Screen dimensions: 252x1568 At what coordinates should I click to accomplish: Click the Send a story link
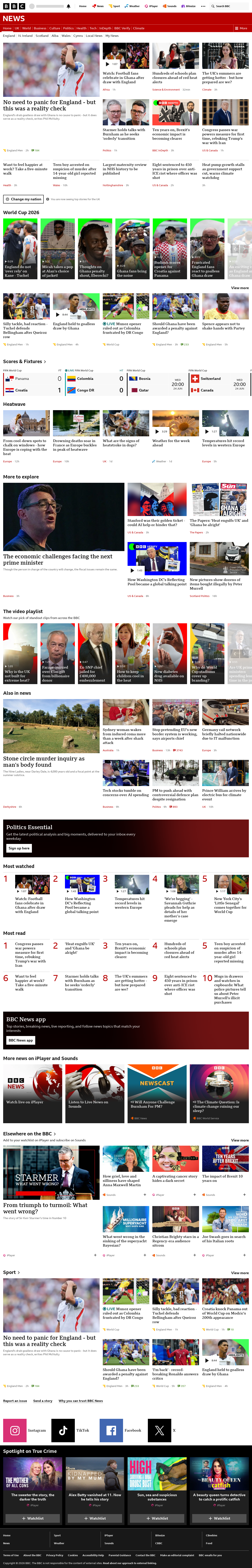tap(43, 1401)
